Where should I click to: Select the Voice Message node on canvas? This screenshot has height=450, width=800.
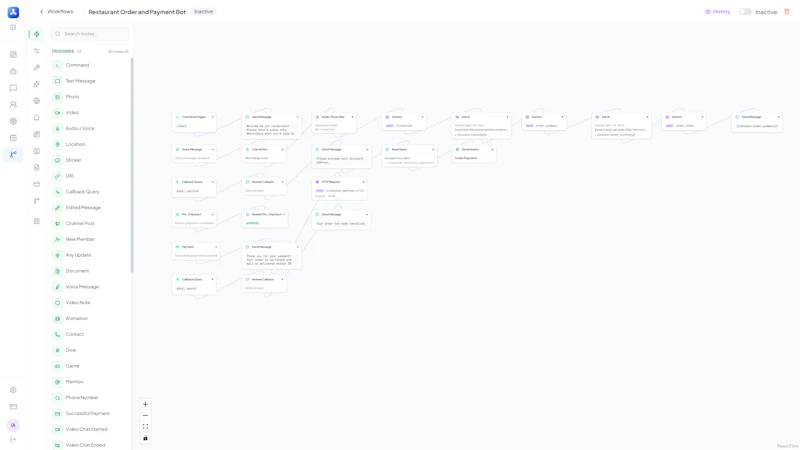(x=194, y=154)
